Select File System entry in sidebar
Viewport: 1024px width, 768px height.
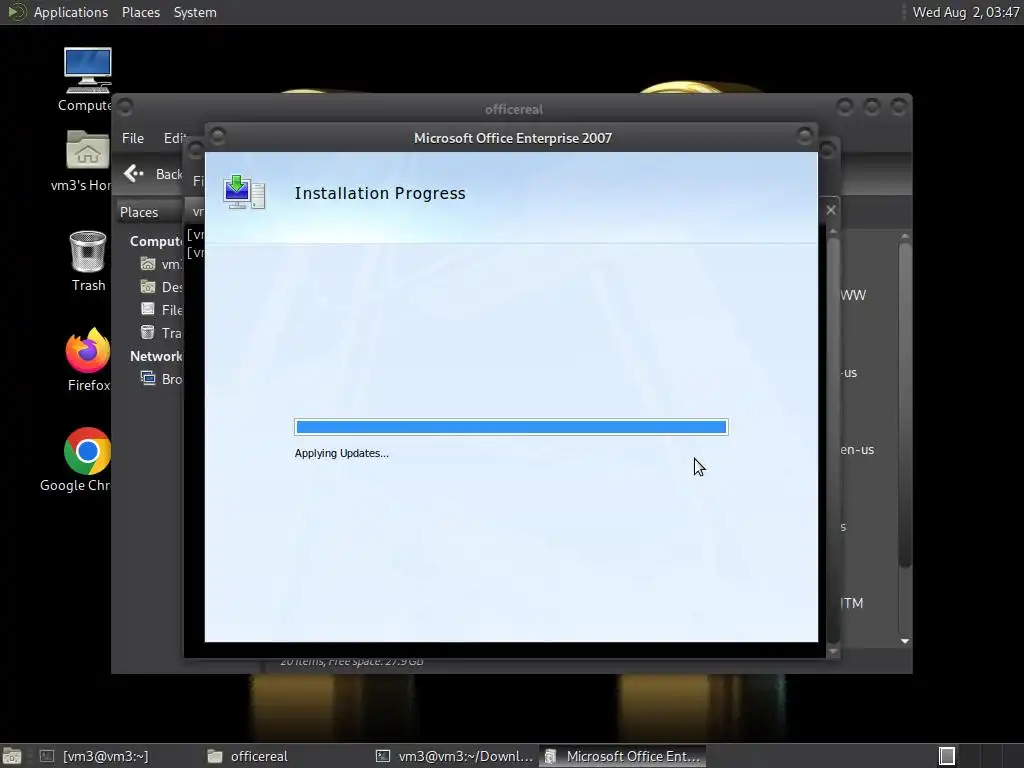161,310
